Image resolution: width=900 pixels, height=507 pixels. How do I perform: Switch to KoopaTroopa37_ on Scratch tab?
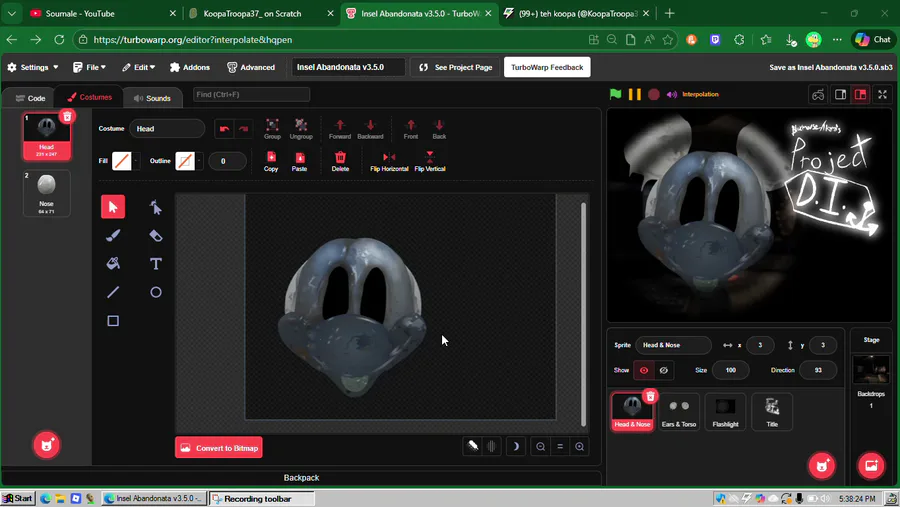pyautogui.click(x=261, y=13)
